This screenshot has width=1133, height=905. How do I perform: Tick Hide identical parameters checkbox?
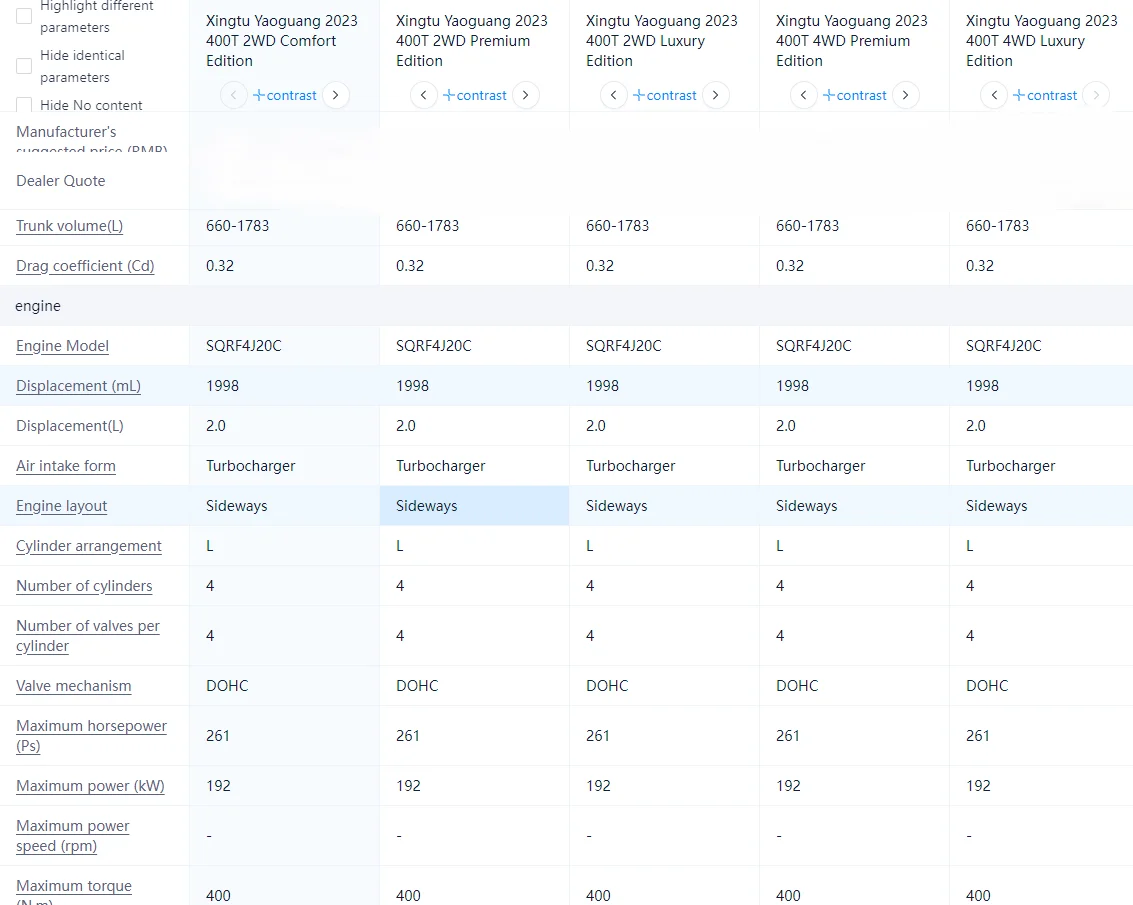click(x=24, y=66)
